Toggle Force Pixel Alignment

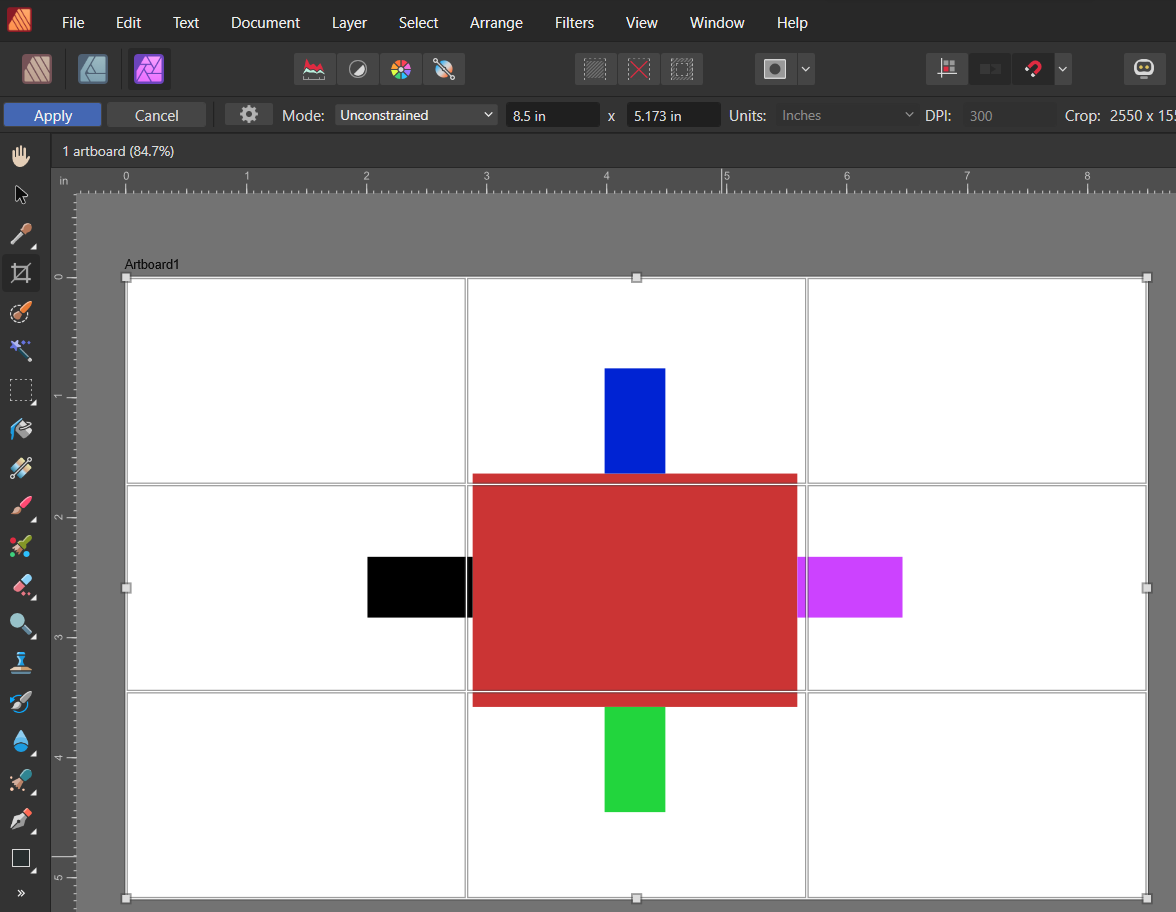point(947,69)
